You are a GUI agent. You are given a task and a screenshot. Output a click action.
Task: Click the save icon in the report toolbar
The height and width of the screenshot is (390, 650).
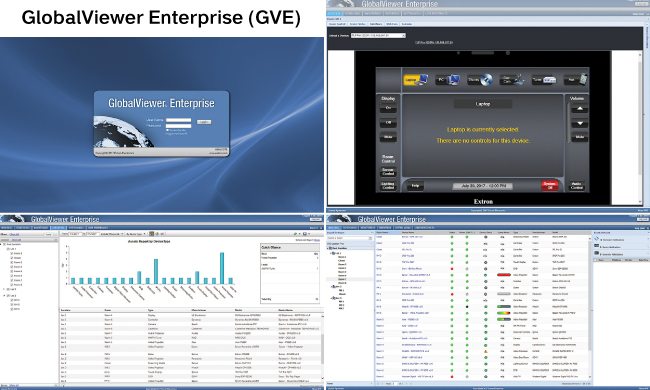(305, 234)
